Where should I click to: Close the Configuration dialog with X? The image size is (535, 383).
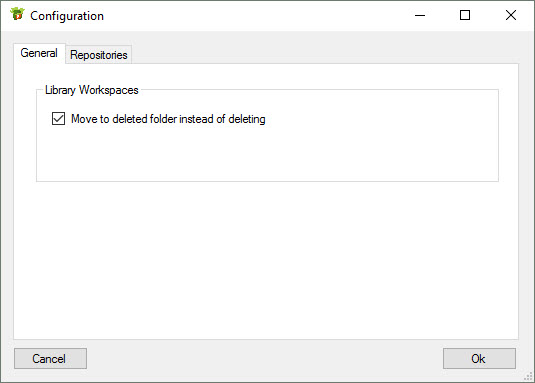tap(511, 15)
